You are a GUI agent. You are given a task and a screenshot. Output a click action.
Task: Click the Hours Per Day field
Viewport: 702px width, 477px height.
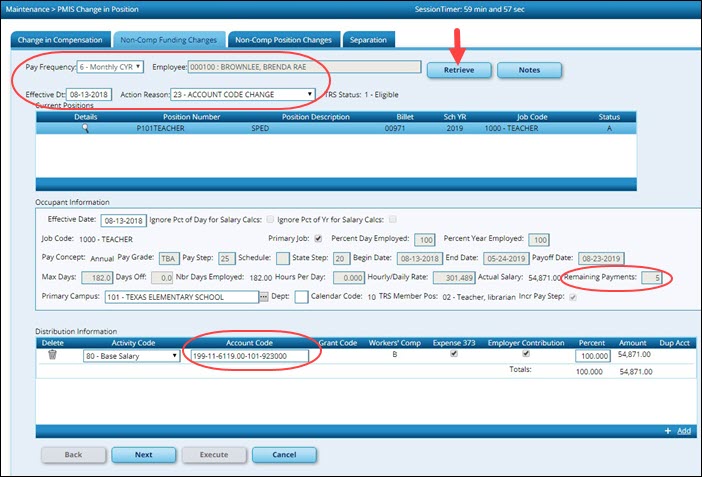click(349, 278)
